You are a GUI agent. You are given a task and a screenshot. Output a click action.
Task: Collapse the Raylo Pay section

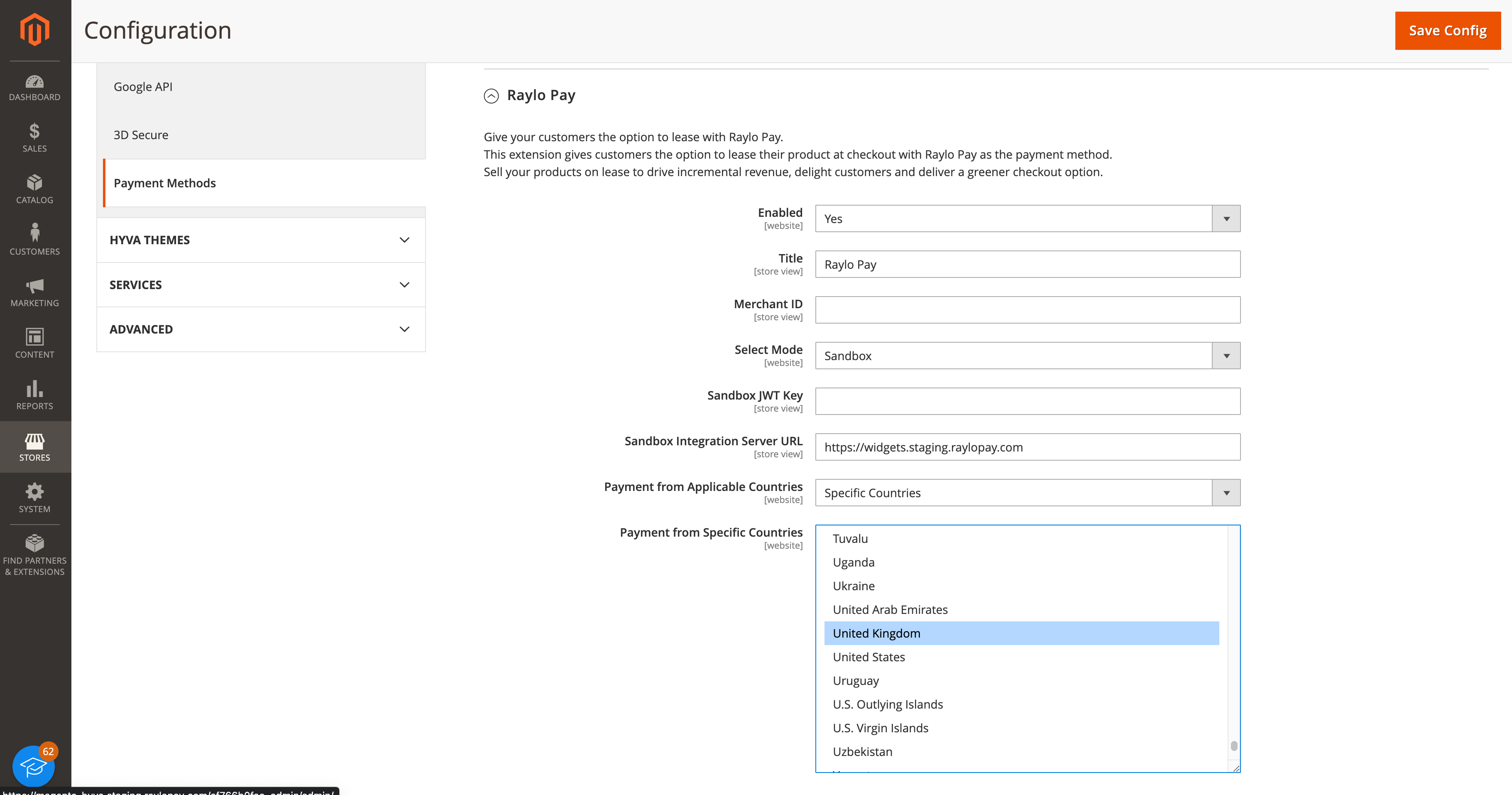coord(491,96)
